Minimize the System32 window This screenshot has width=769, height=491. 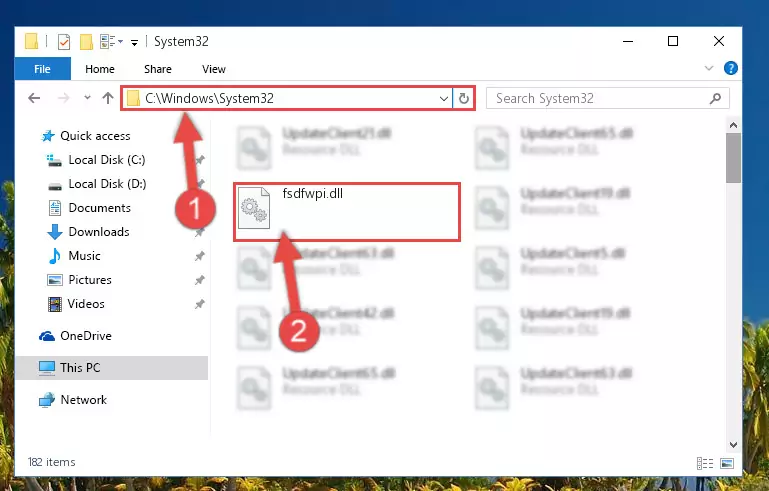(x=628, y=42)
